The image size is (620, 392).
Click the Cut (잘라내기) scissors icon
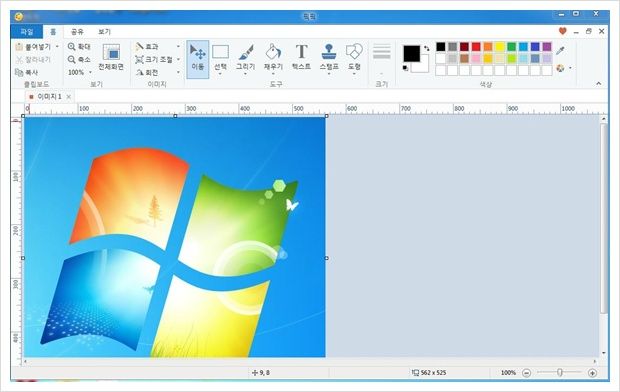tap(19, 60)
